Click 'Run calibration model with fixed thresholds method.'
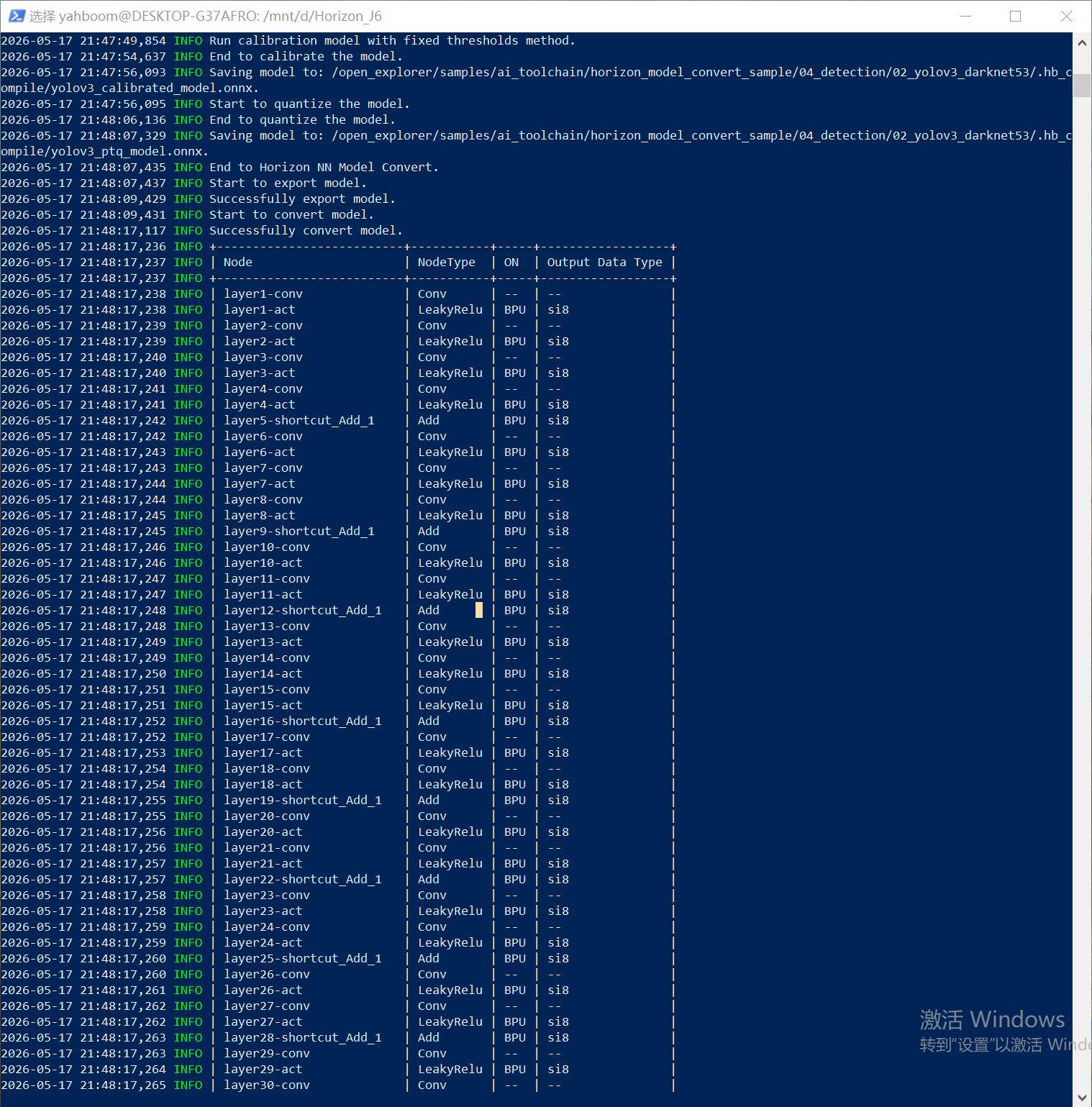This screenshot has height=1107, width=1092. point(393,40)
